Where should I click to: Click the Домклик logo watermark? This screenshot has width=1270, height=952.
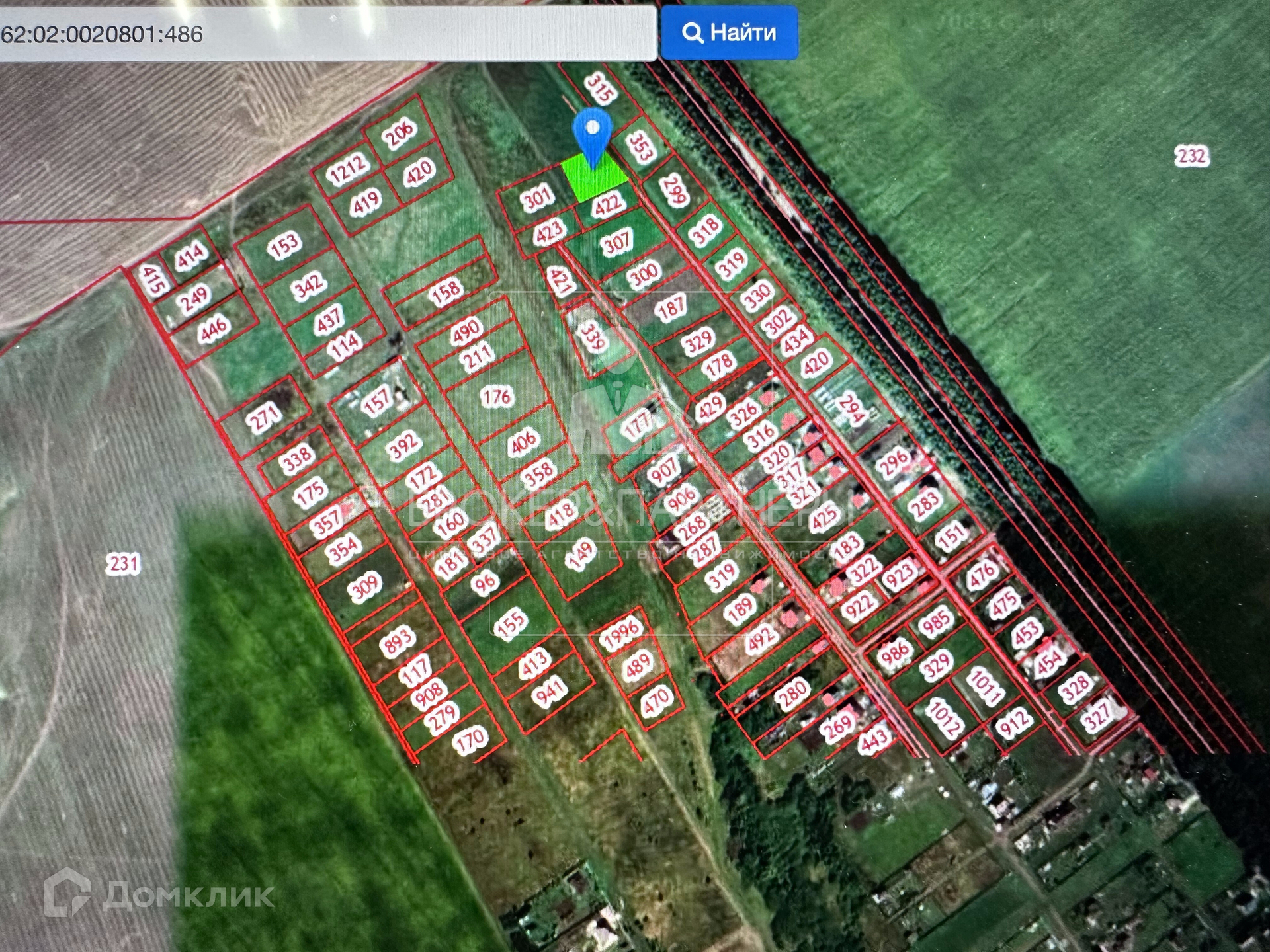[159, 895]
